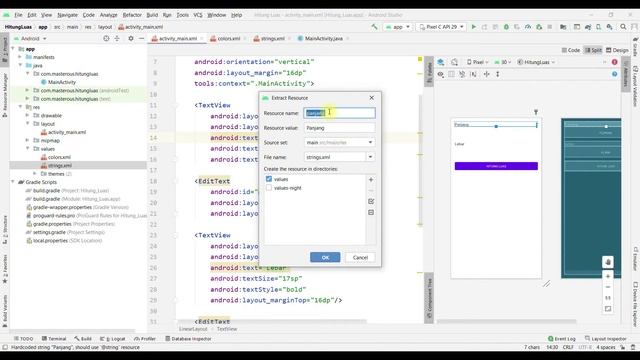The image size is (640, 360).
Task: Collapse all using Project panel arrows icon
Action: [117, 38]
